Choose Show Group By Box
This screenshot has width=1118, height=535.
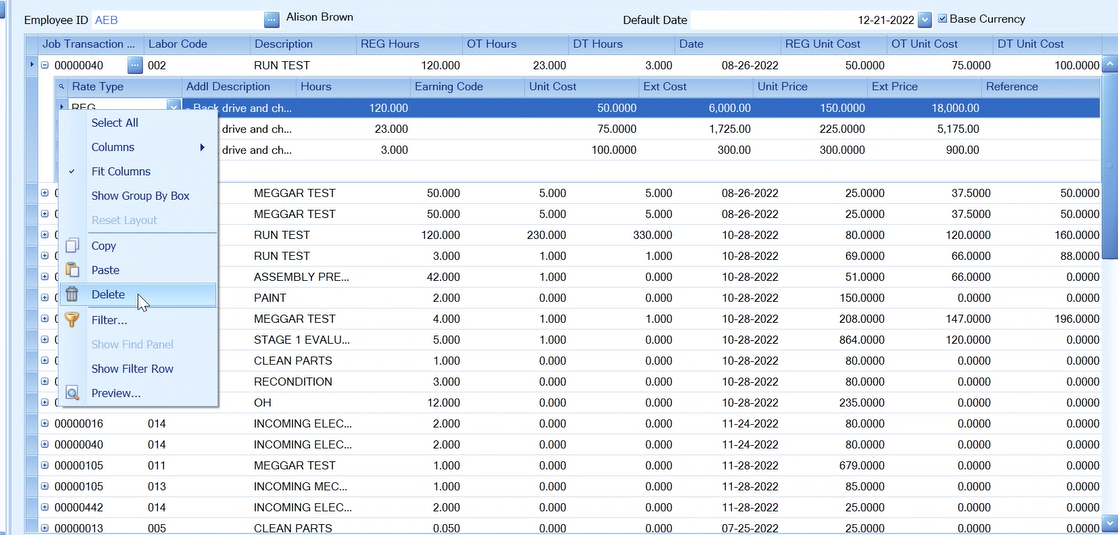(138, 195)
